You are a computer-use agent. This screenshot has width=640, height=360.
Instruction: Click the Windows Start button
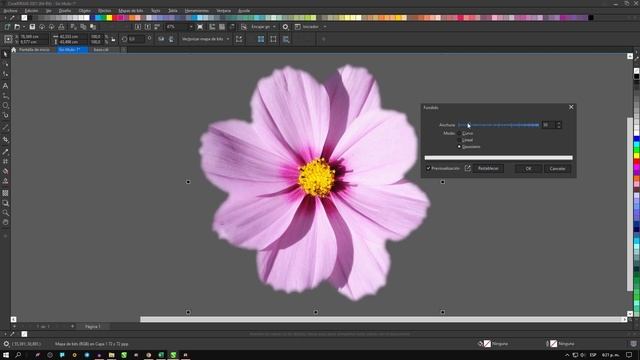point(6,355)
